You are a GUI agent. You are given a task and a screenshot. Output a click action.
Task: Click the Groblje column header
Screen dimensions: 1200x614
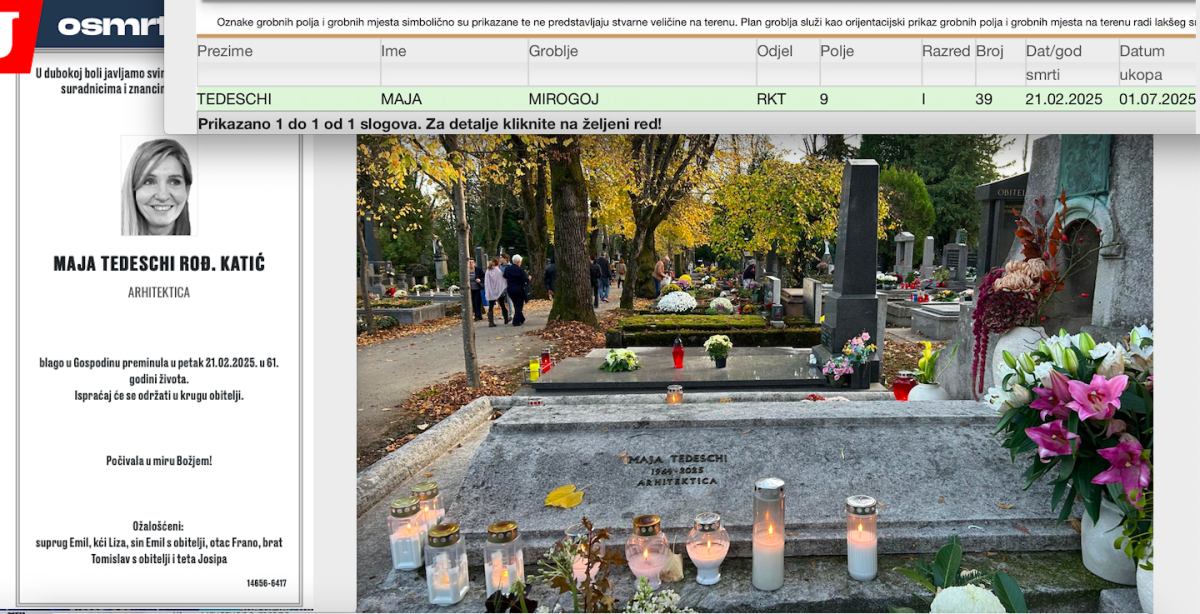tap(553, 51)
